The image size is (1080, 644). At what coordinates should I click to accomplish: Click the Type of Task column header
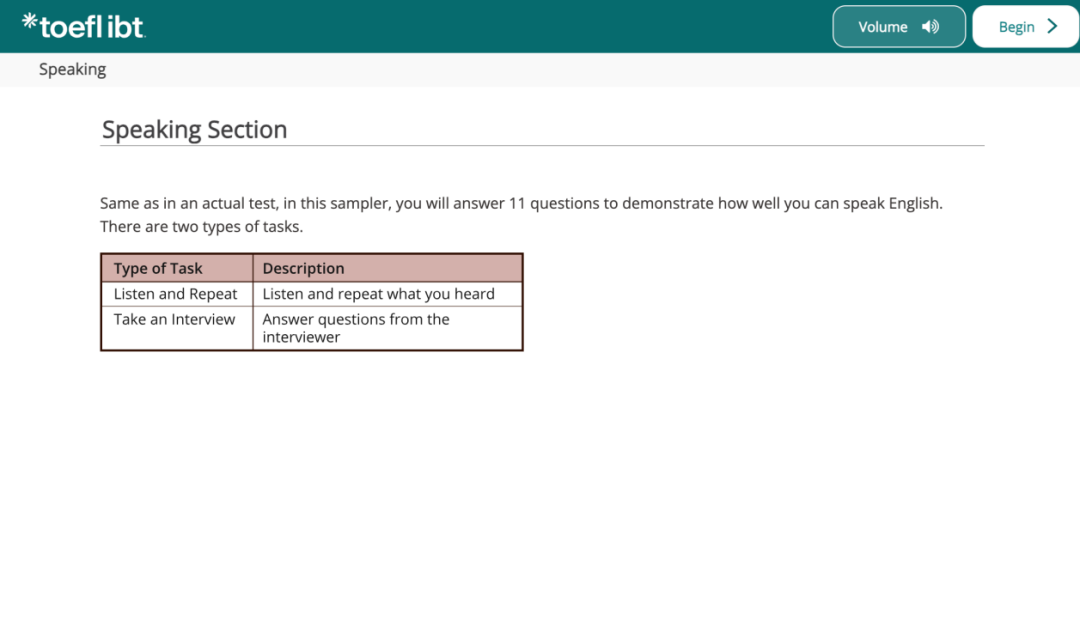158,268
